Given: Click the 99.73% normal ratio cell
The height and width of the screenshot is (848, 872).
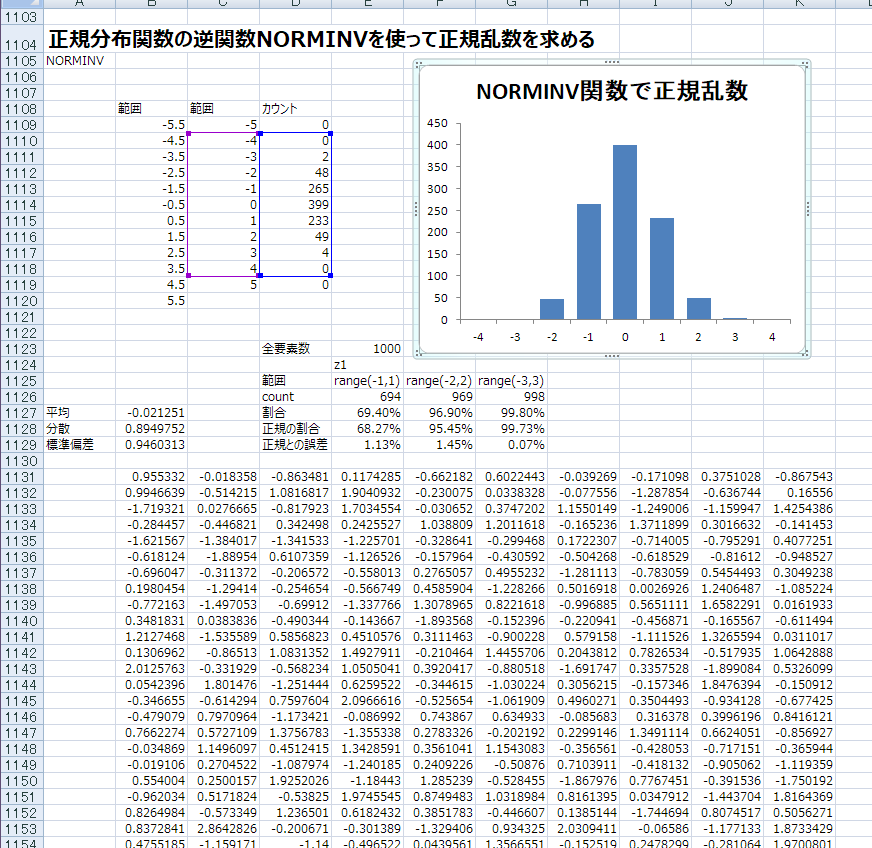Looking at the screenshot, I should [x=512, y=429].
